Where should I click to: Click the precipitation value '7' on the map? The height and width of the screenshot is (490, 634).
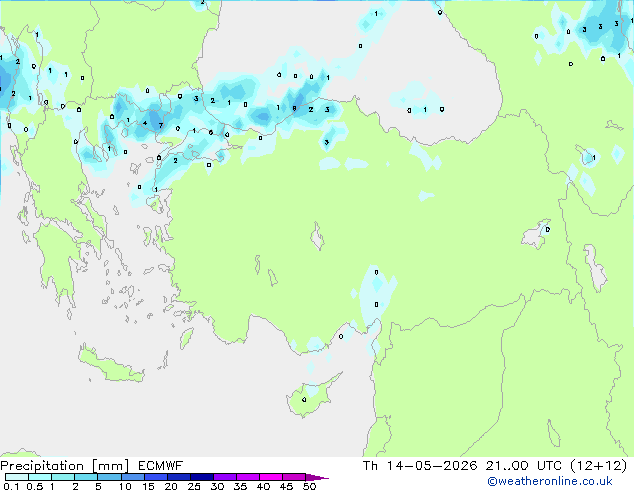point(161,126)
